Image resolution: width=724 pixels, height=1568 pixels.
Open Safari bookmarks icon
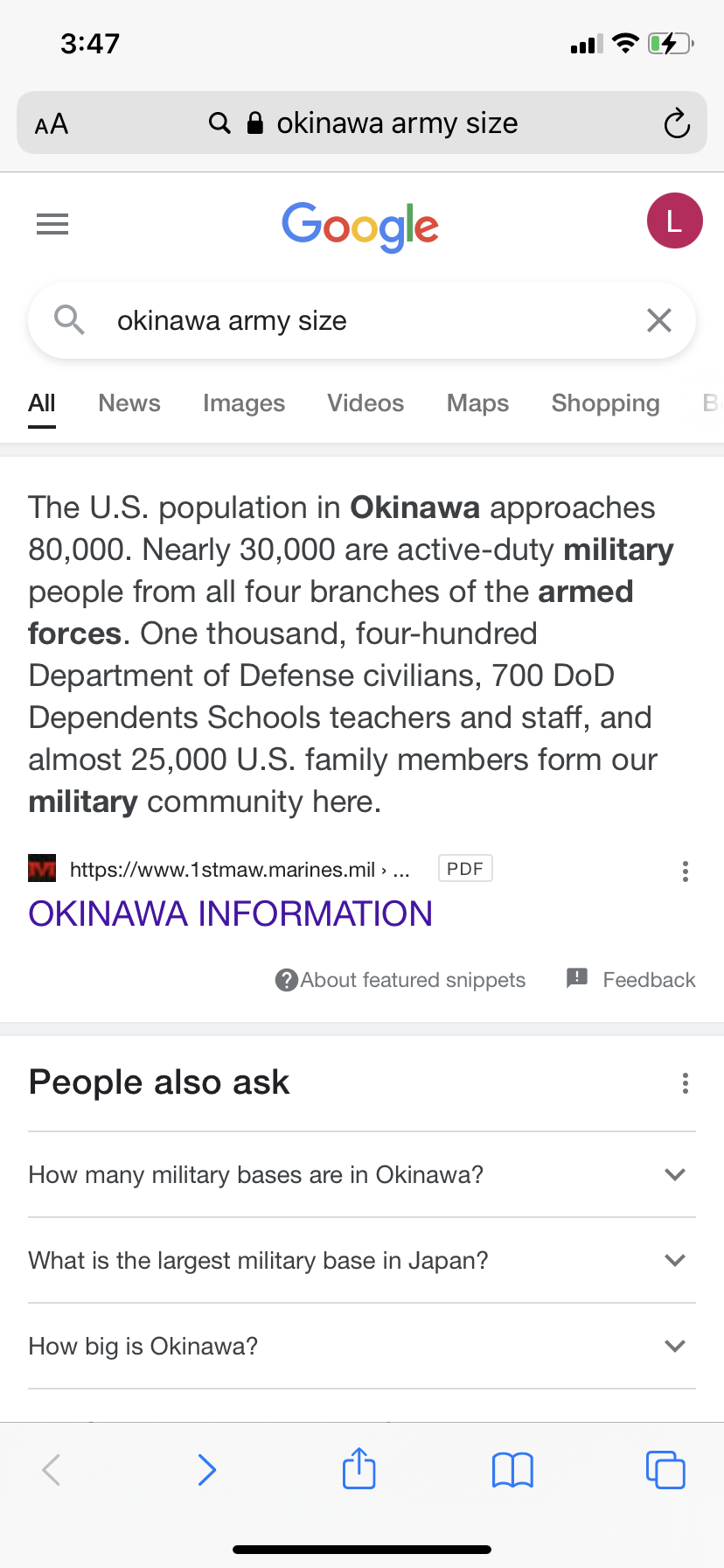(x=512, y=1469)
